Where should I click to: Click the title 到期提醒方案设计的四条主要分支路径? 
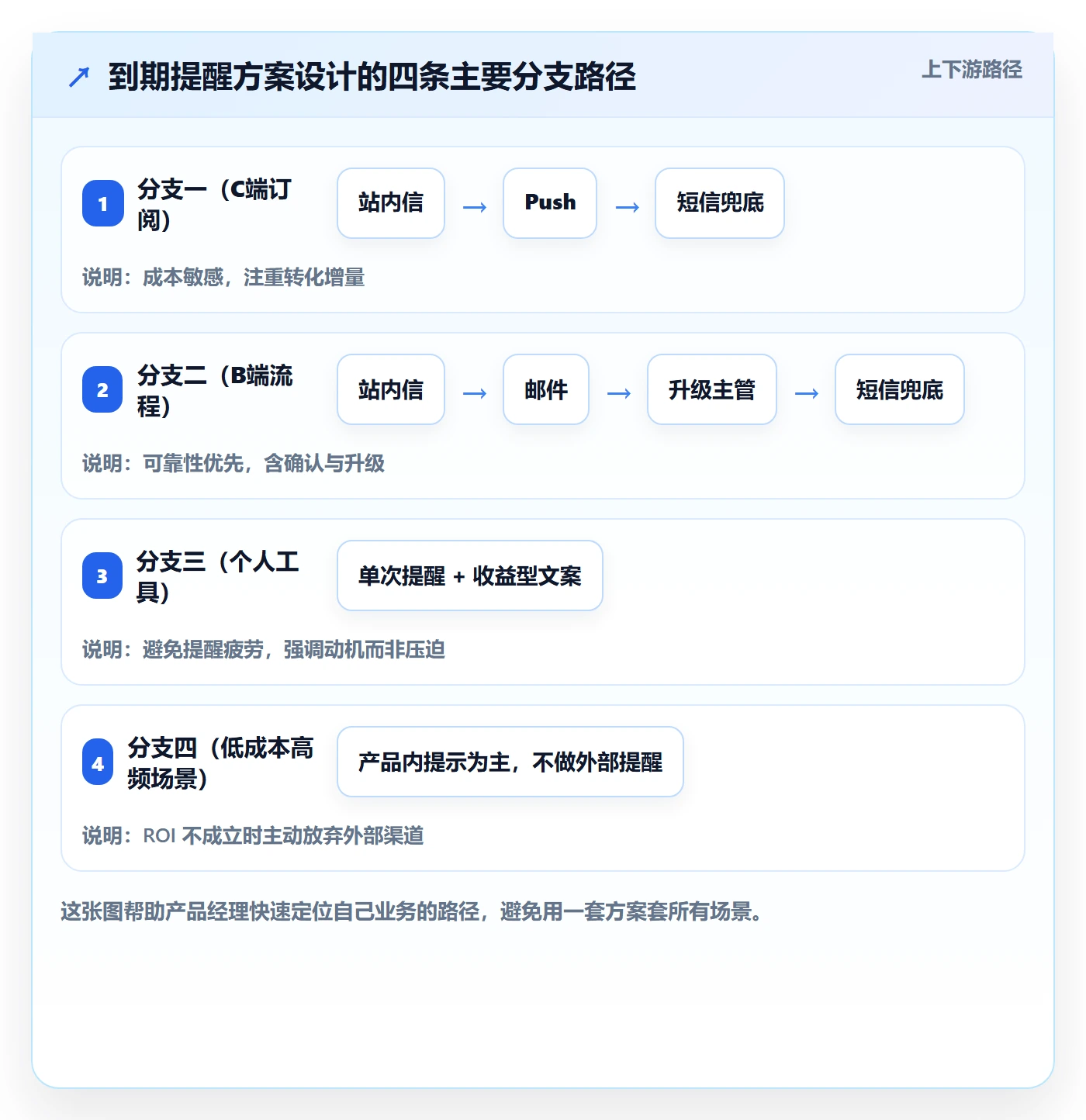(x=372, y=77)
